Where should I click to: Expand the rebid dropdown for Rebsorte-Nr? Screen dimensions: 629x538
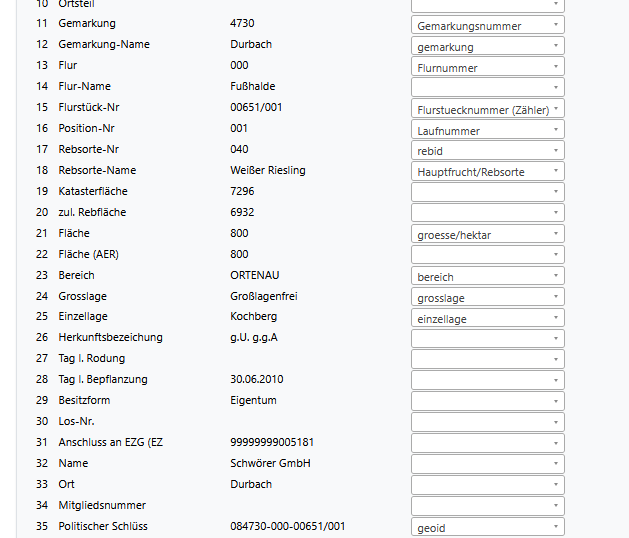pos(487,151)
